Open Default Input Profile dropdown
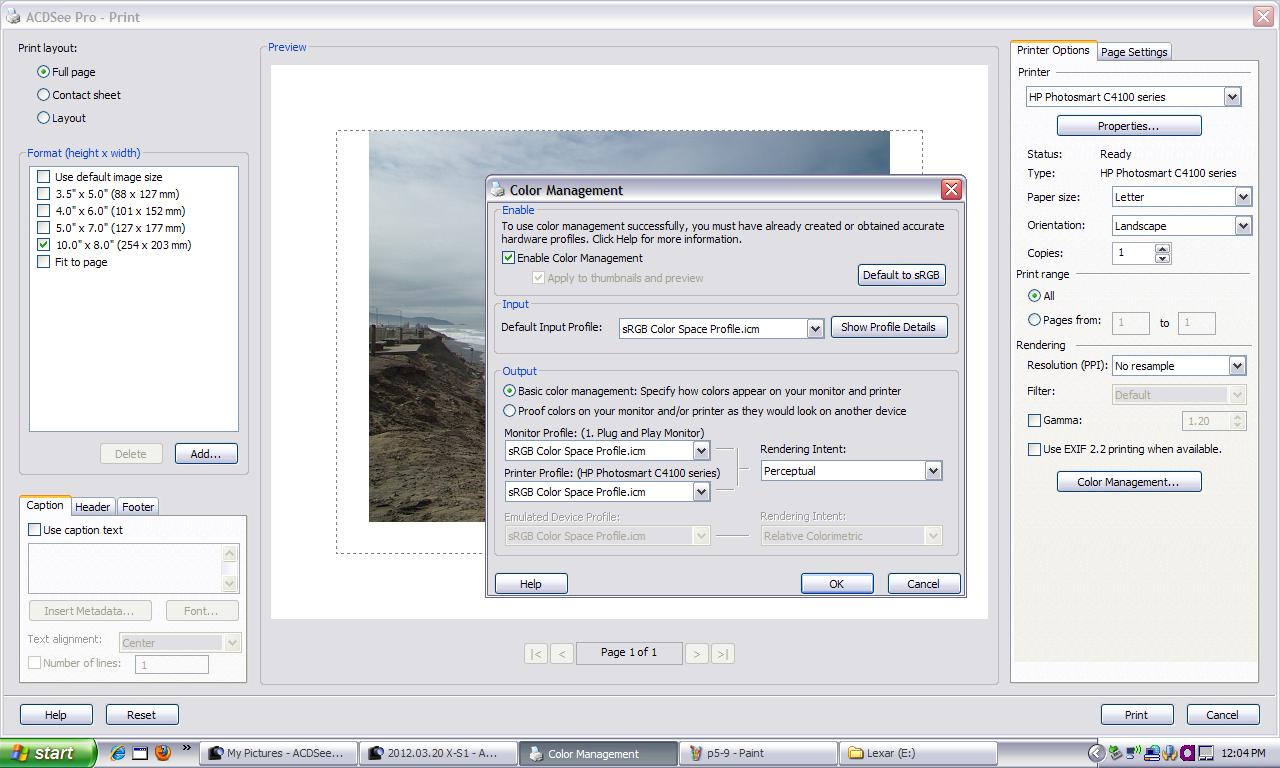 815,329
